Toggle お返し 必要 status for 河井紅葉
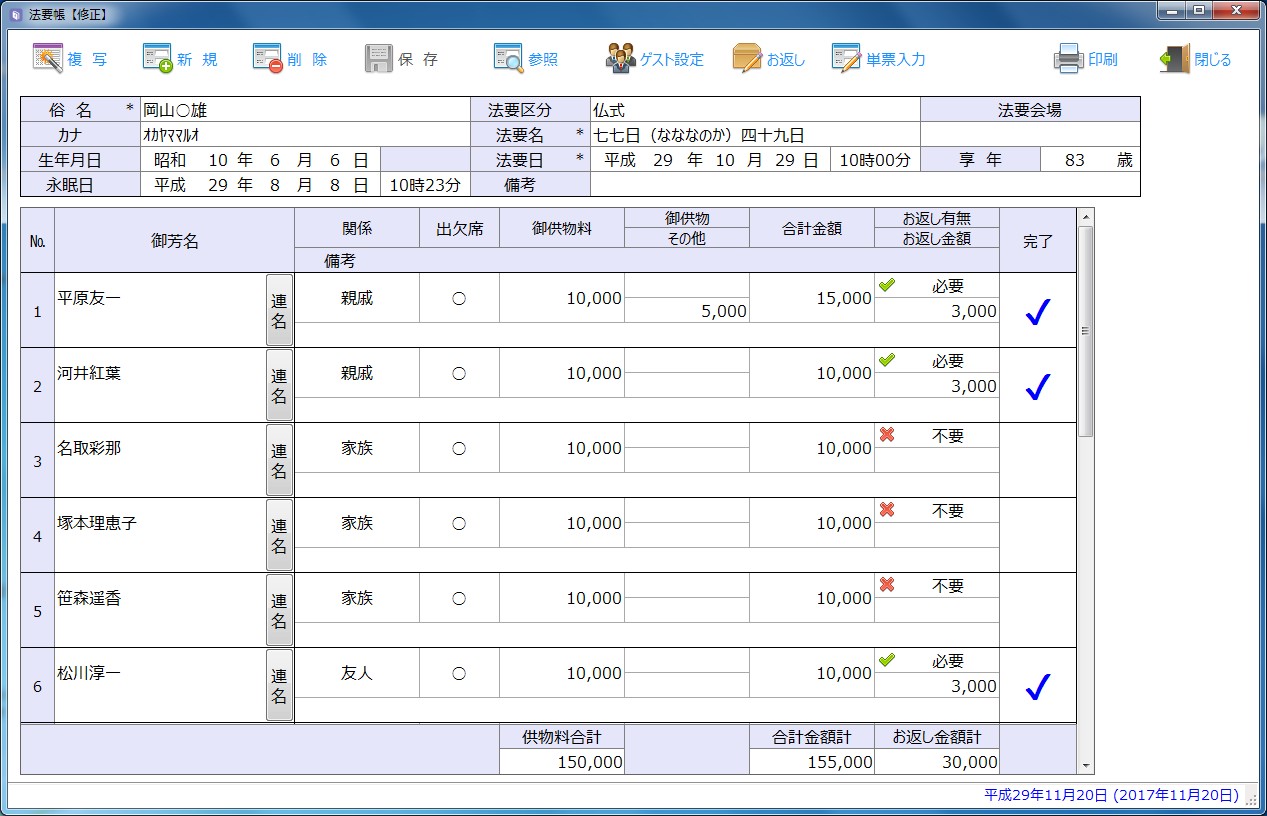This screenshot has height=816, width=1267. point(936,361)
